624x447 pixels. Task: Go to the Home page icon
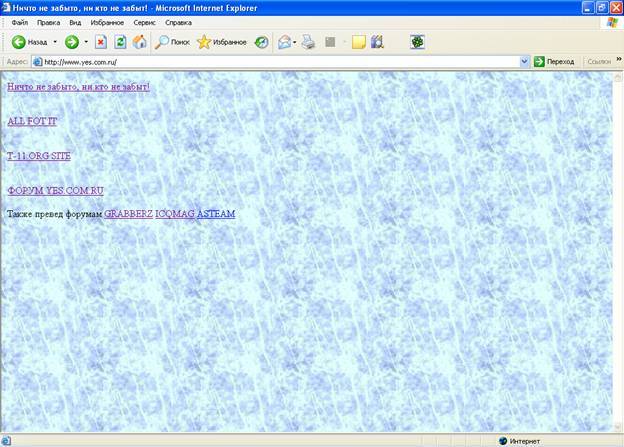140,42
